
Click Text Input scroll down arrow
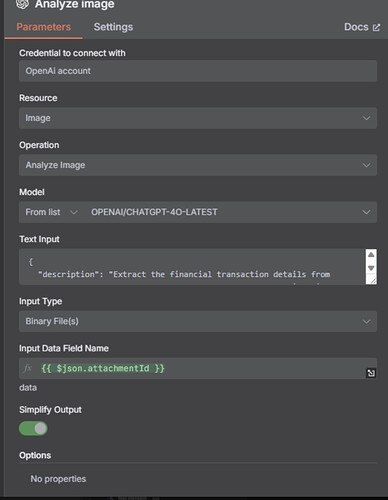[x=371, y=268]
